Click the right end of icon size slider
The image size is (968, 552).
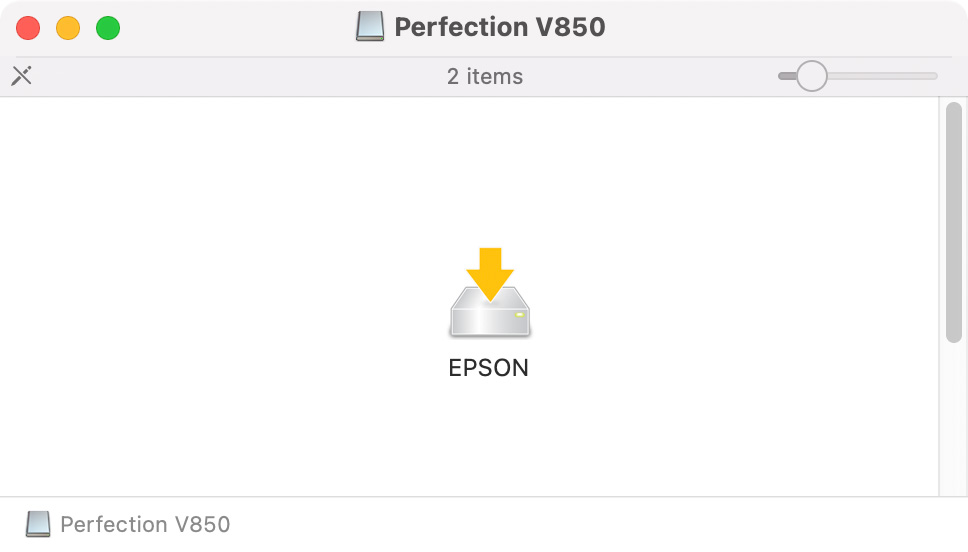click(x=931, y=76)
